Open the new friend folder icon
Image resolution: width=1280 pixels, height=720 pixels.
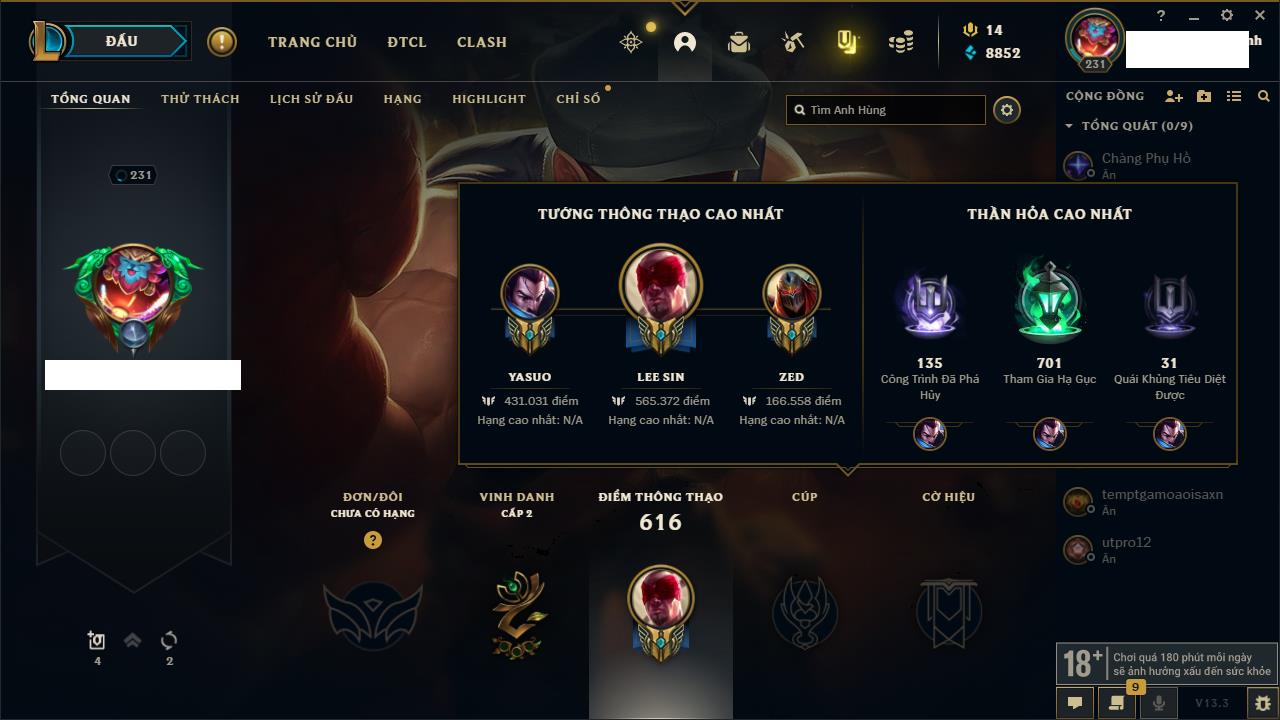[1204, 96]
